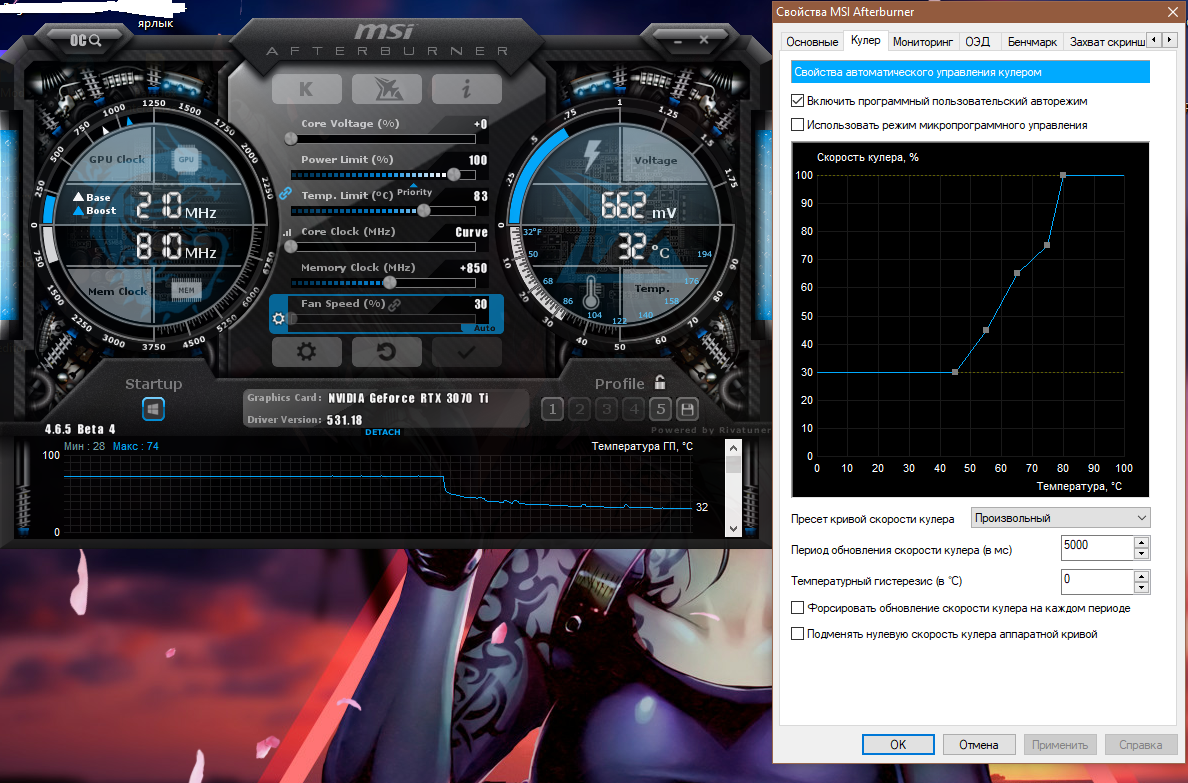
Task: Click the MSI dragon logo button
Action: [x=387, y=89]
